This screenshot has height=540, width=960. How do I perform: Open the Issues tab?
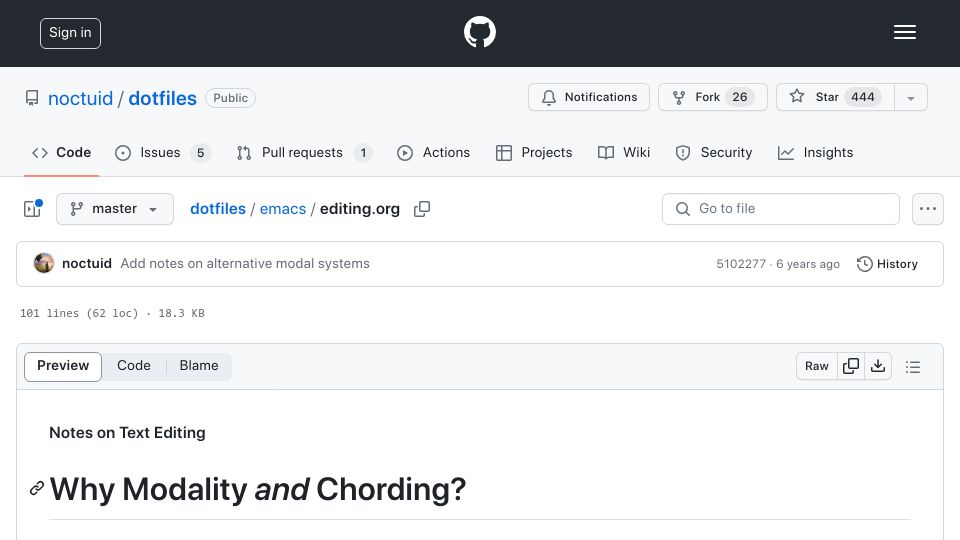pos(163,152)
